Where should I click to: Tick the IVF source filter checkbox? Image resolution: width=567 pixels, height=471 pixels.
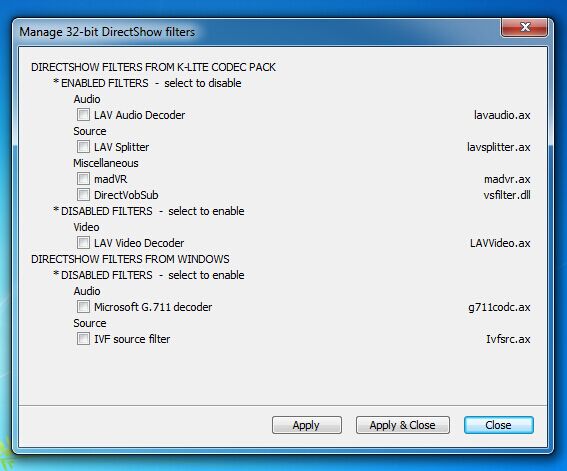[83, 339]
